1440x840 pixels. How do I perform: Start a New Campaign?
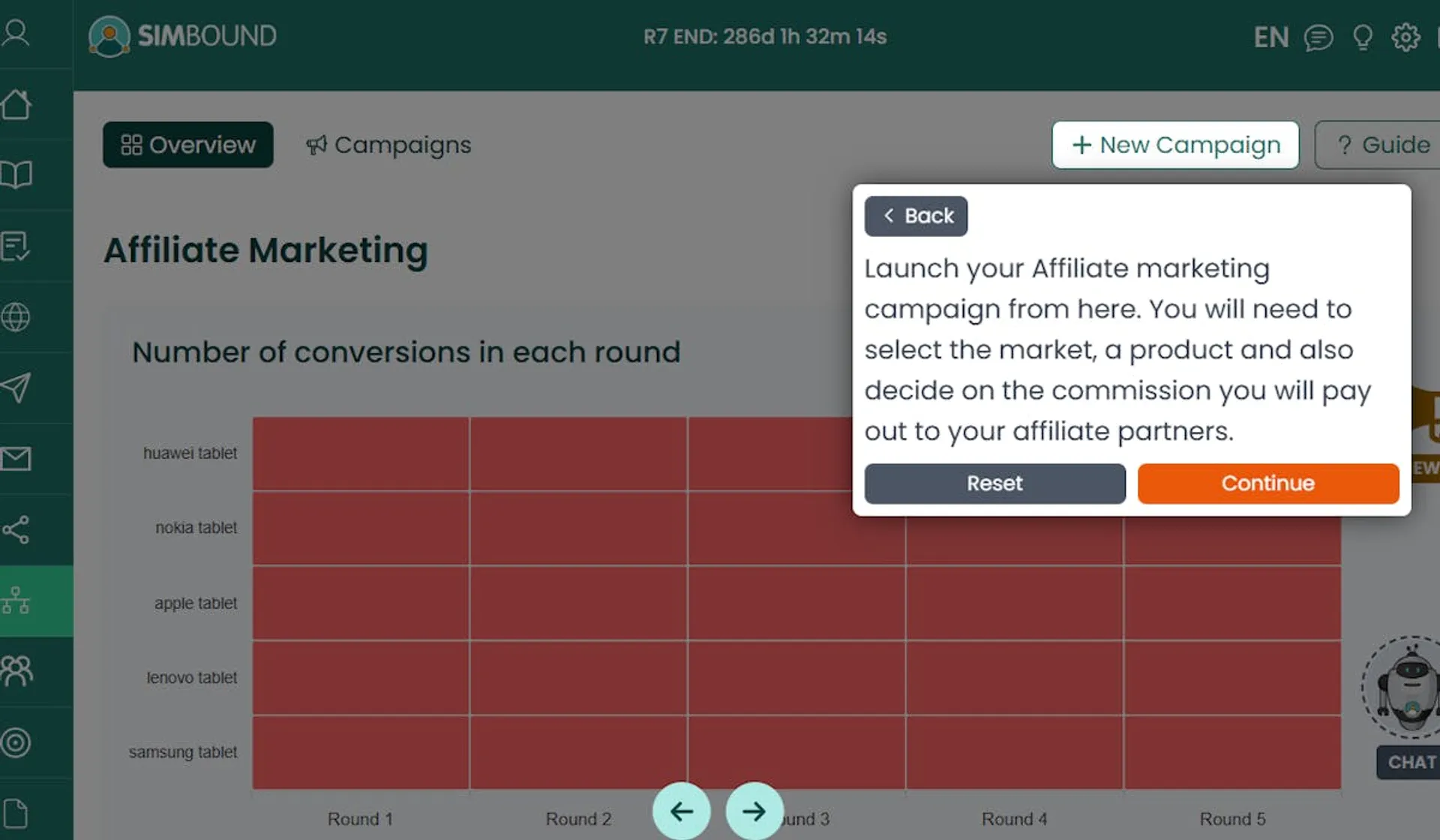click(1174, 145)
